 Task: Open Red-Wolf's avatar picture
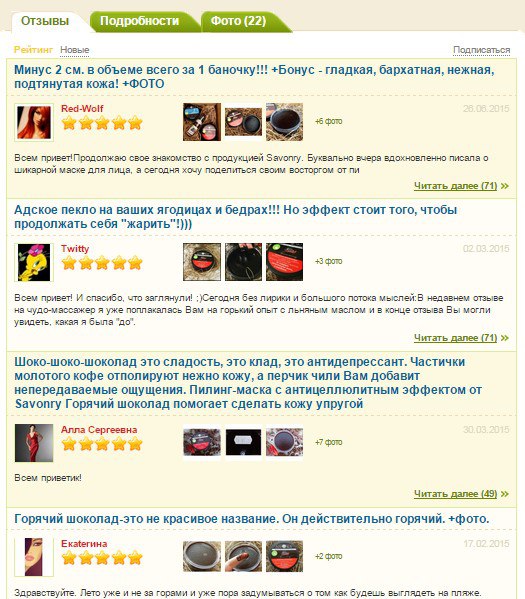pyautogui.click(x=34, y=122)
